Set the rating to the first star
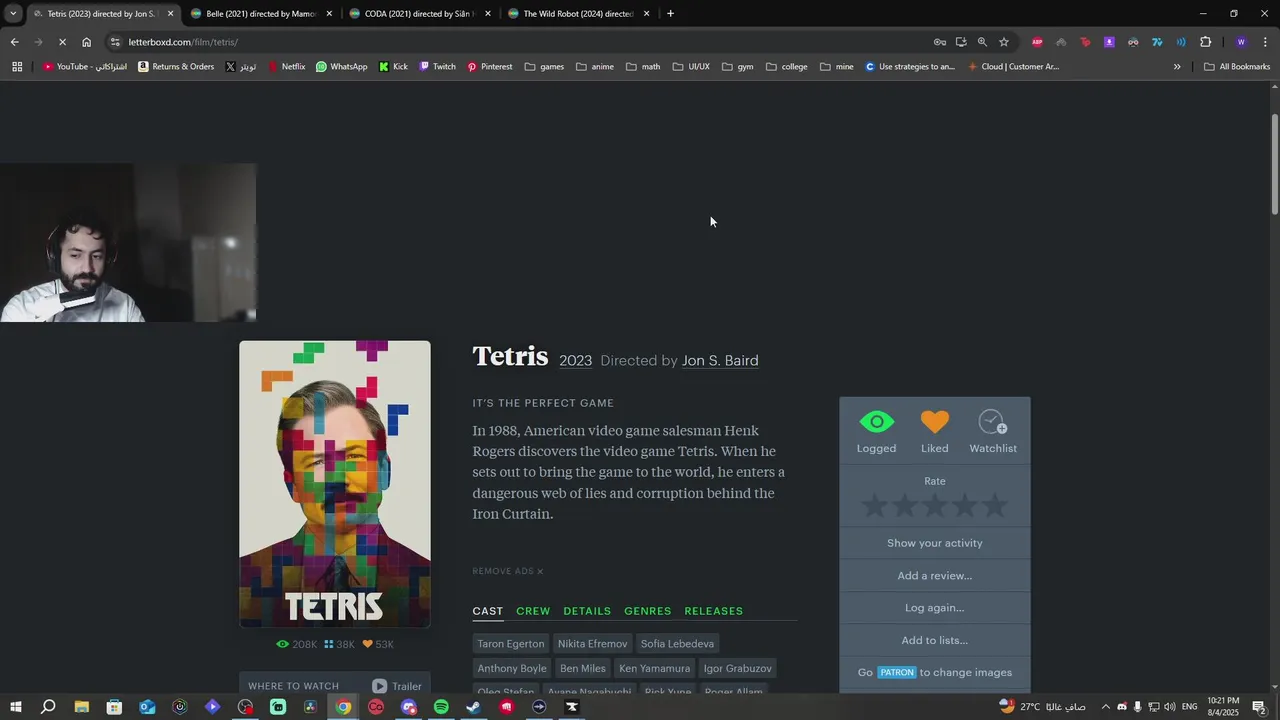Image resolution: width=1280 pixels, height=720 pixels. click(875, 506)
